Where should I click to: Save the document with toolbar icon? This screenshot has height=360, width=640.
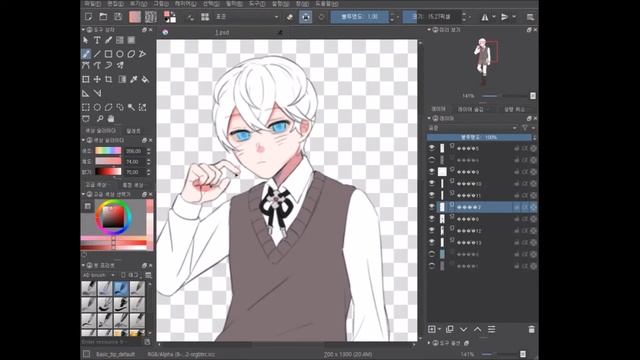(x=118, y=17)
